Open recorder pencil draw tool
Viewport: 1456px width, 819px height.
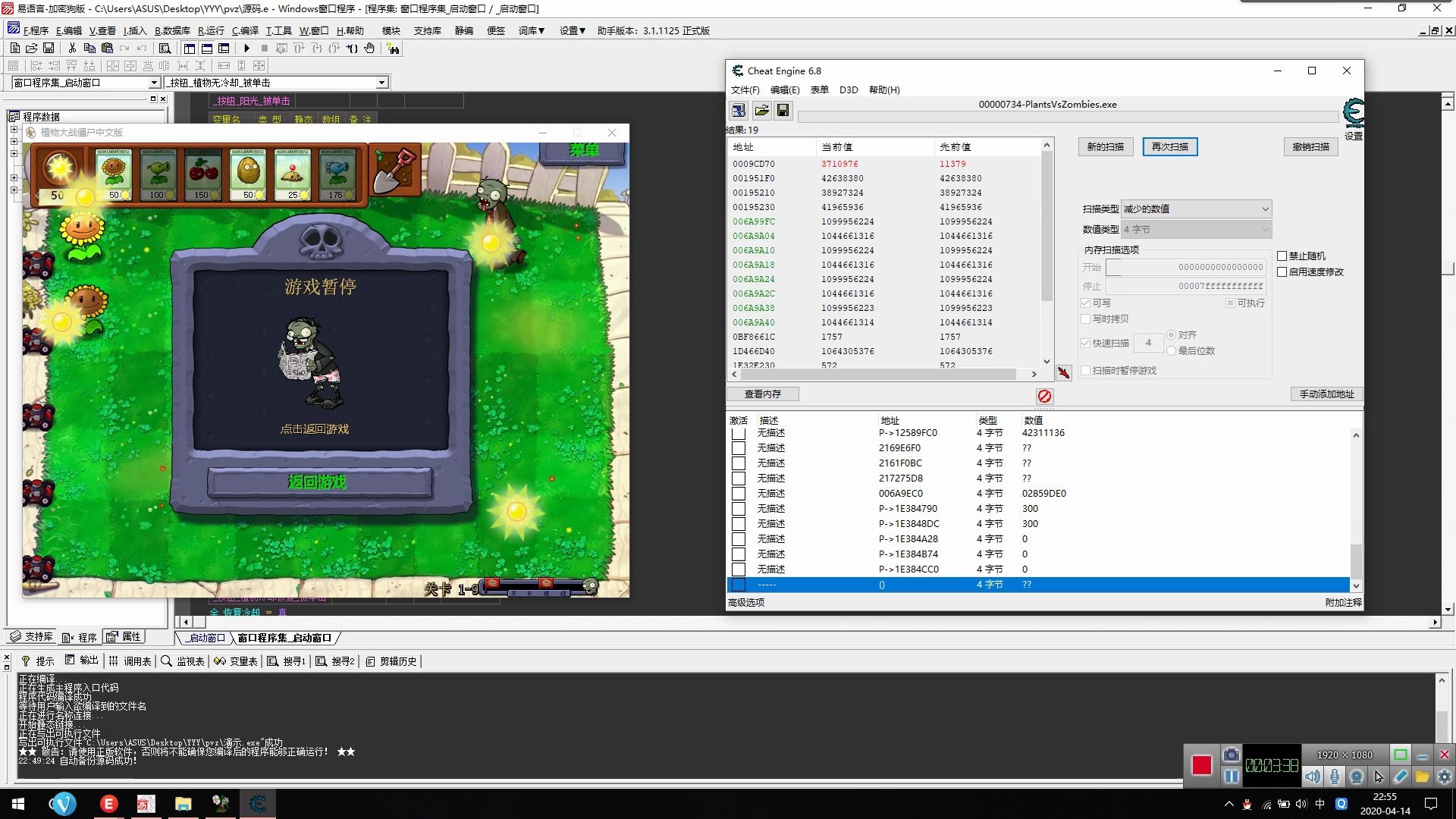point(1401,777)
